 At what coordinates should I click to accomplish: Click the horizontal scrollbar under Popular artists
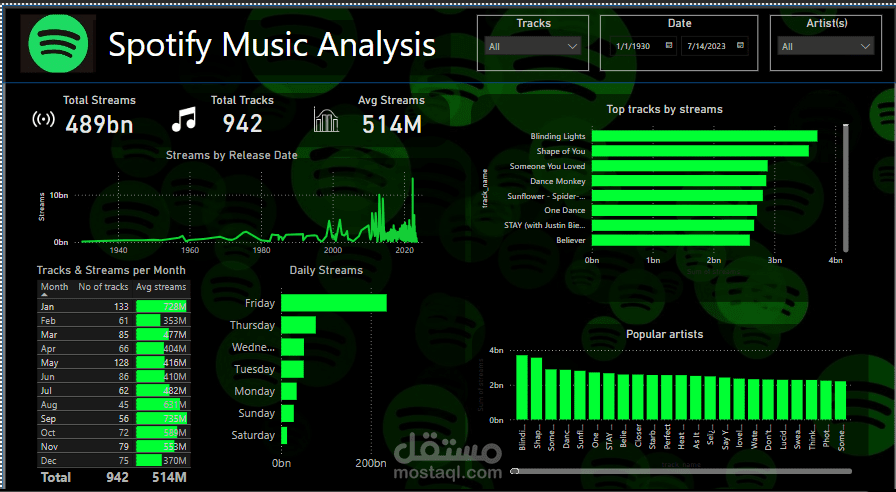(x=680, y=471)
